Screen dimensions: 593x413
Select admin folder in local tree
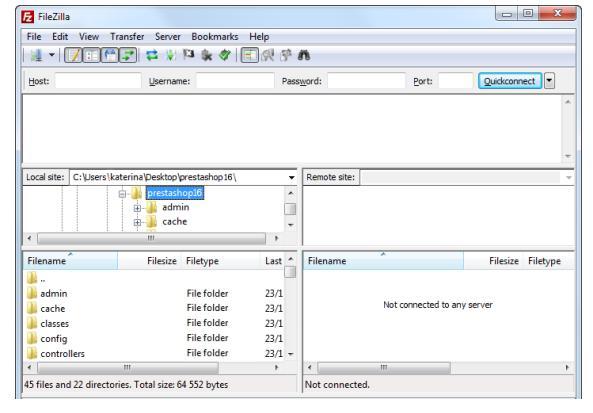[x=175, y=207]
